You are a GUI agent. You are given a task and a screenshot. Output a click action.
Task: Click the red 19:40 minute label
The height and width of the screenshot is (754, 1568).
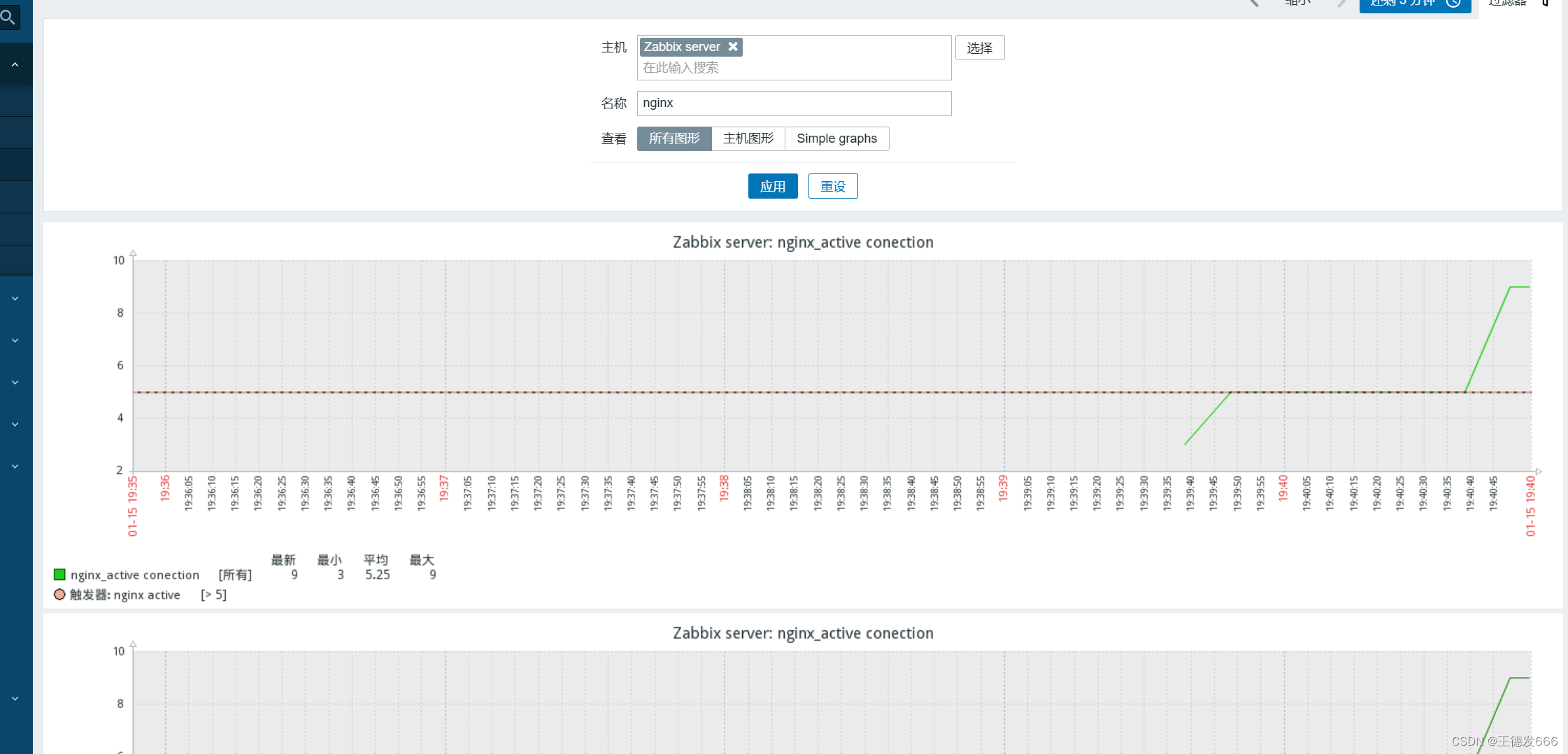tap(1283, 488)
